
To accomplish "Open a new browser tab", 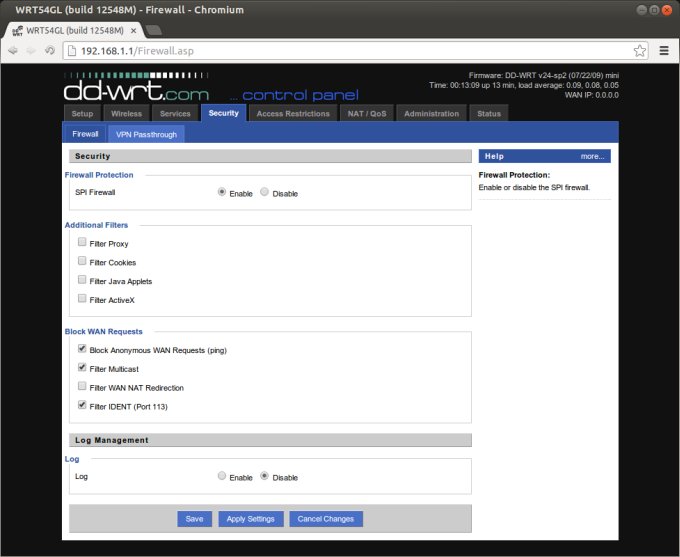I will pyautogui.click(x=154, y=30).
